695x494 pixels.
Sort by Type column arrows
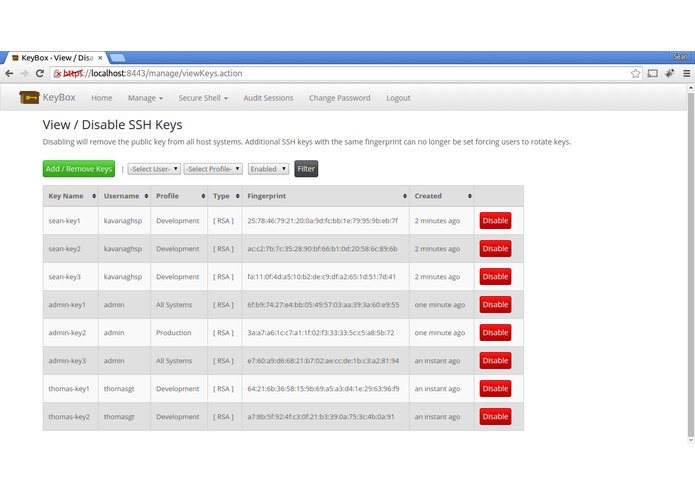(x=238, y=196)
